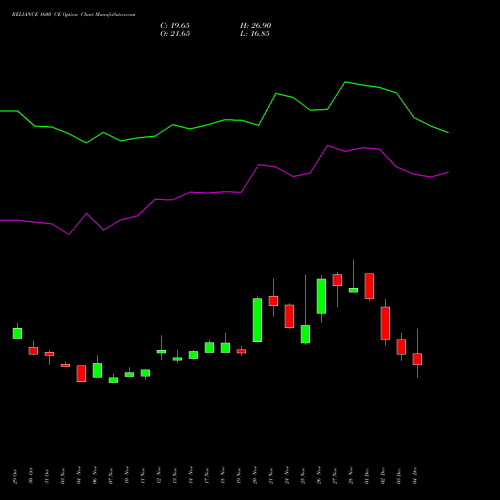Click the last red candle for 04 Dec
Screen dimensions: 500x500
coord(417,359)
